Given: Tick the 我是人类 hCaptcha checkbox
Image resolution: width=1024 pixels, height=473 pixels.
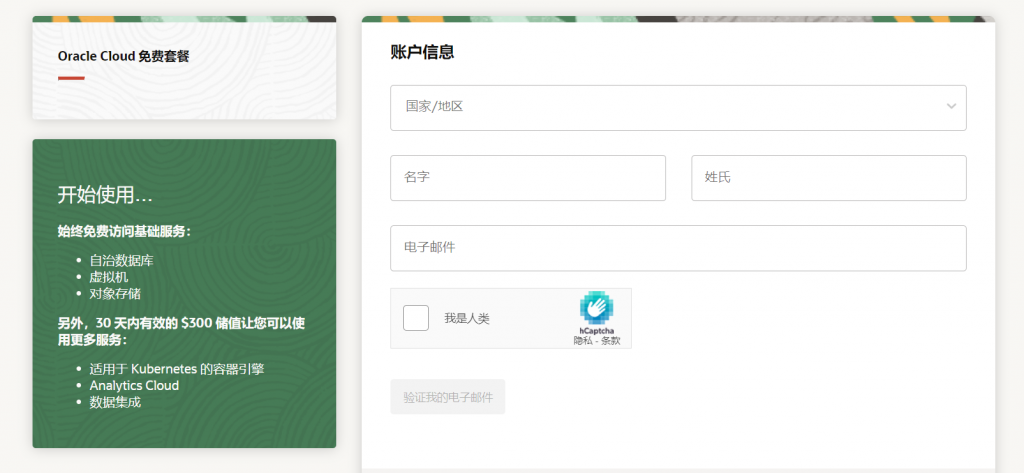Looking at the screenshot, I should click(x=416, y=318).
